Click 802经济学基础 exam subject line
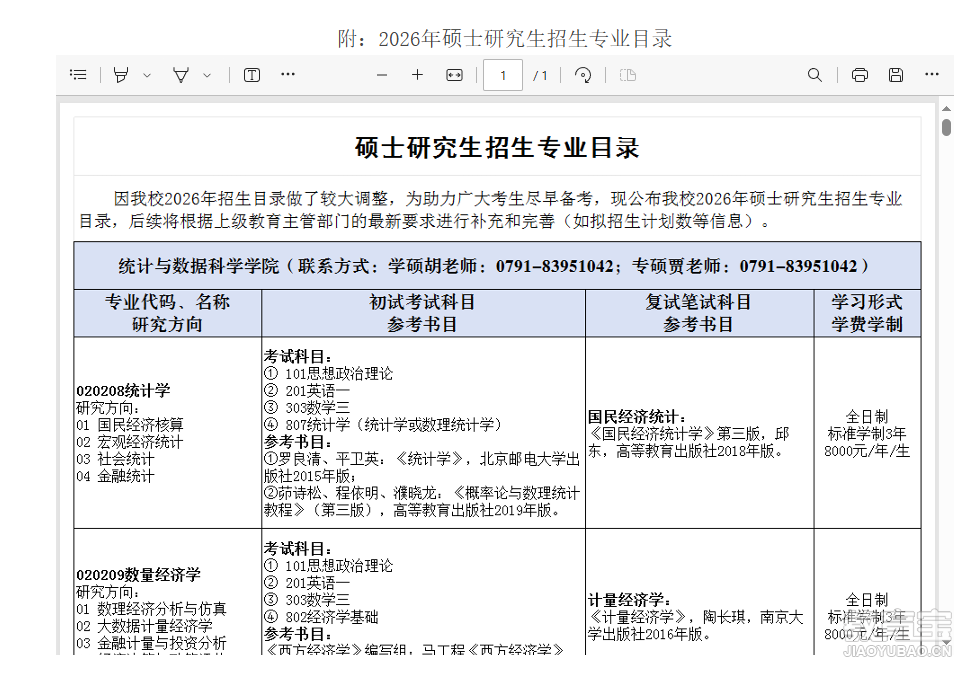973x680 pixels. 321,617
